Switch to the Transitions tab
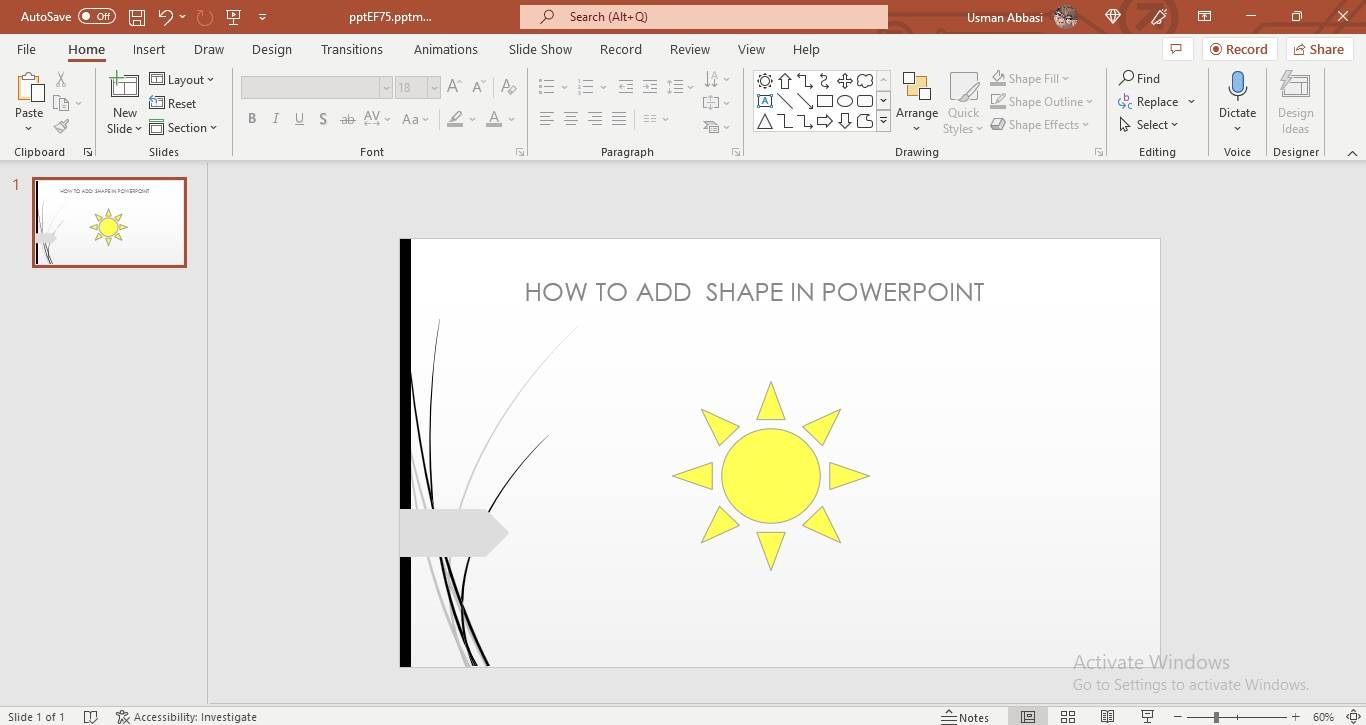Viewport: 1366px width, 725px height. point(351,49)
